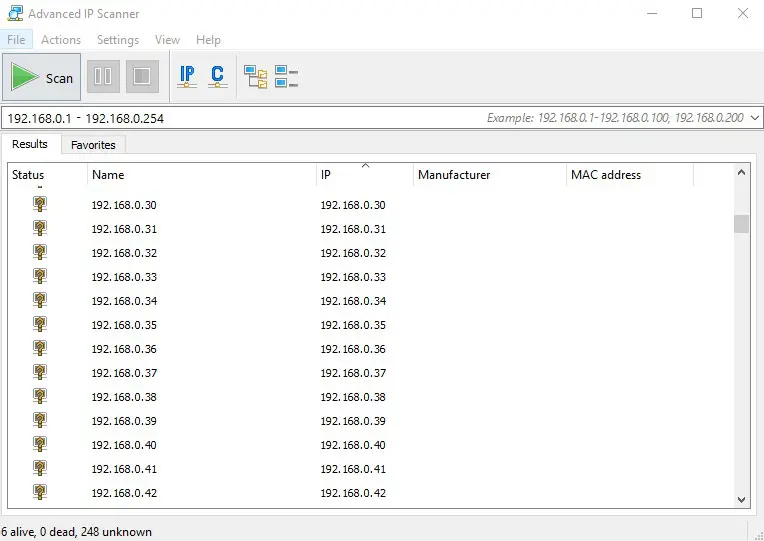
Task: Sort by the Manufacturer column header
Action: pos(489,175)
